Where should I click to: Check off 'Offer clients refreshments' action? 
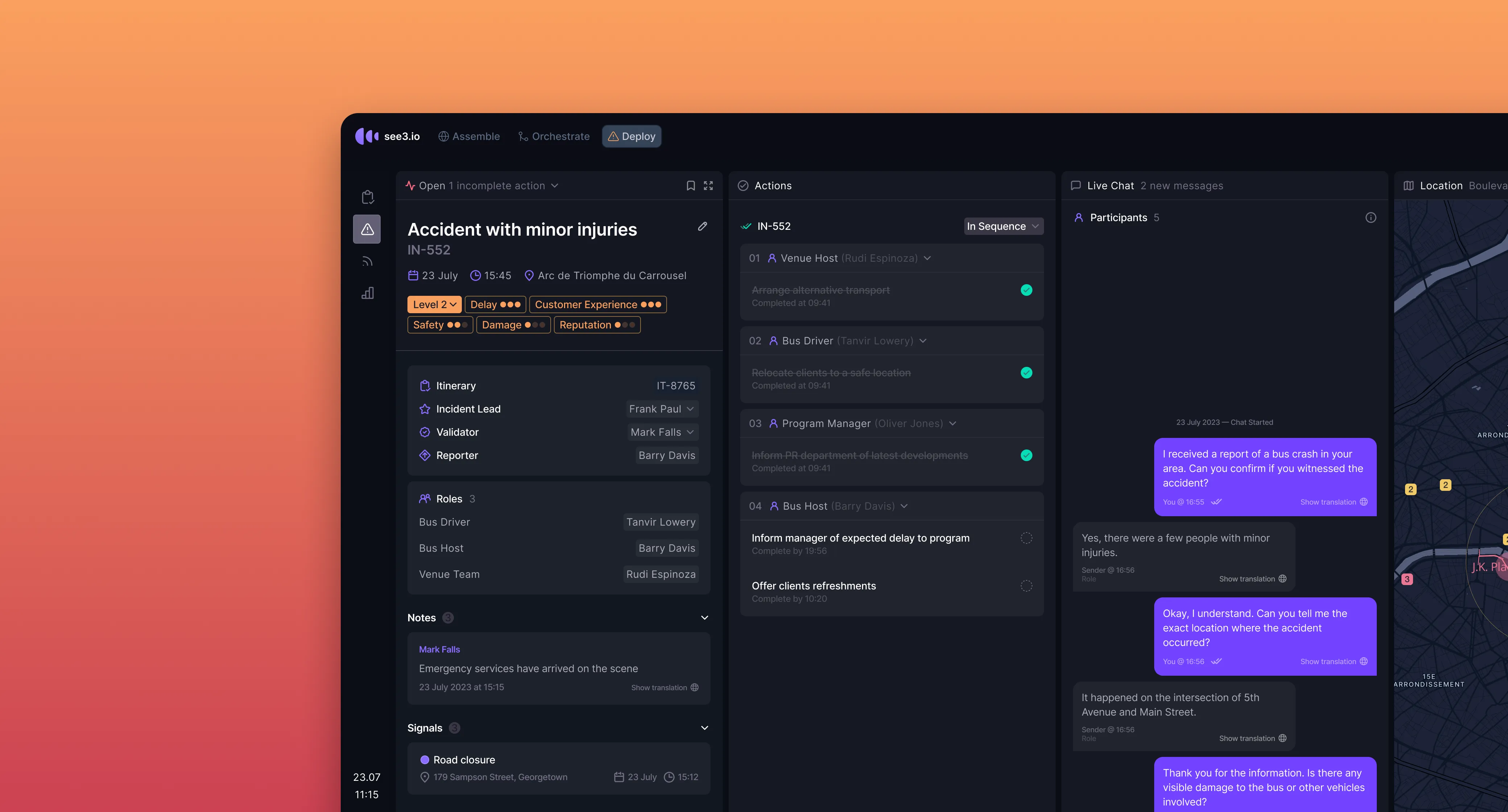point(1026,586)
